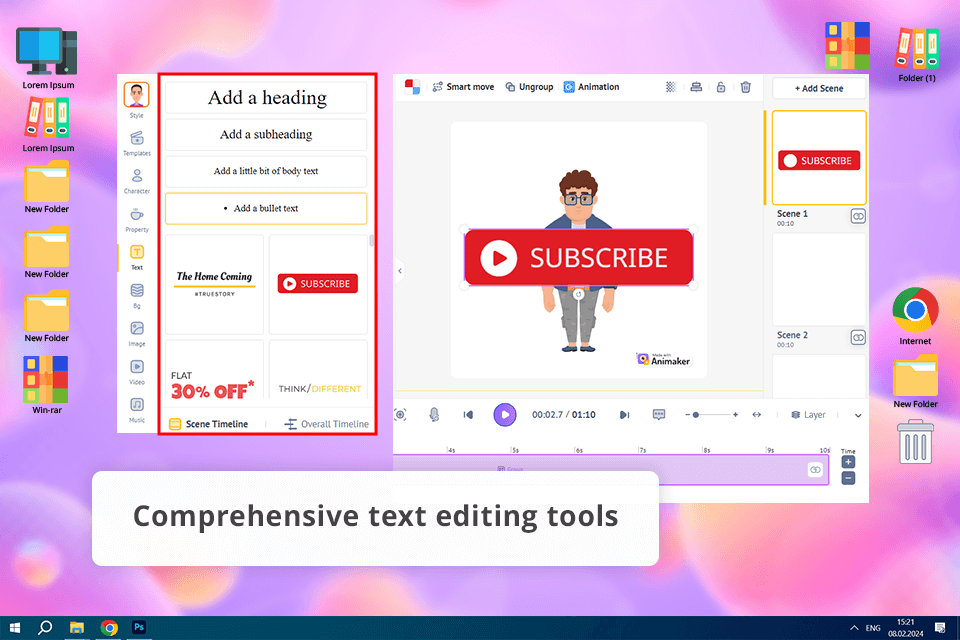Open the Image library

pyautogui.click(x=137, y=334)
